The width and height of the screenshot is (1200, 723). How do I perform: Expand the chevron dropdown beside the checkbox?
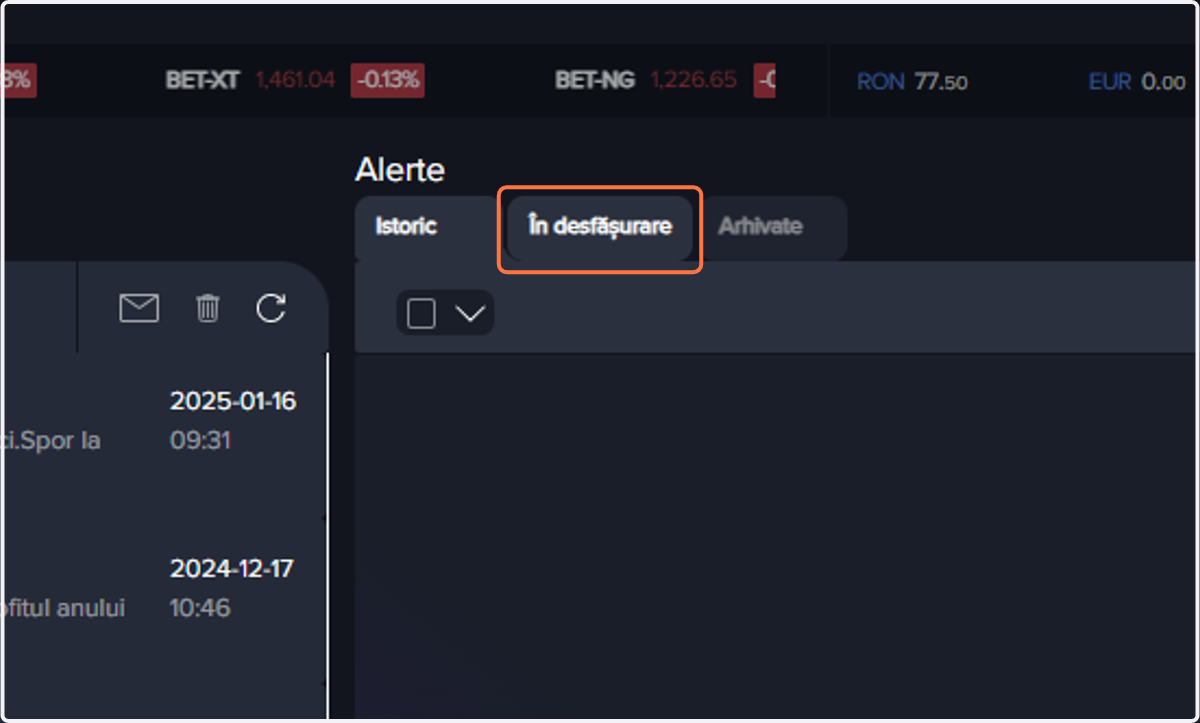[469, 314]
